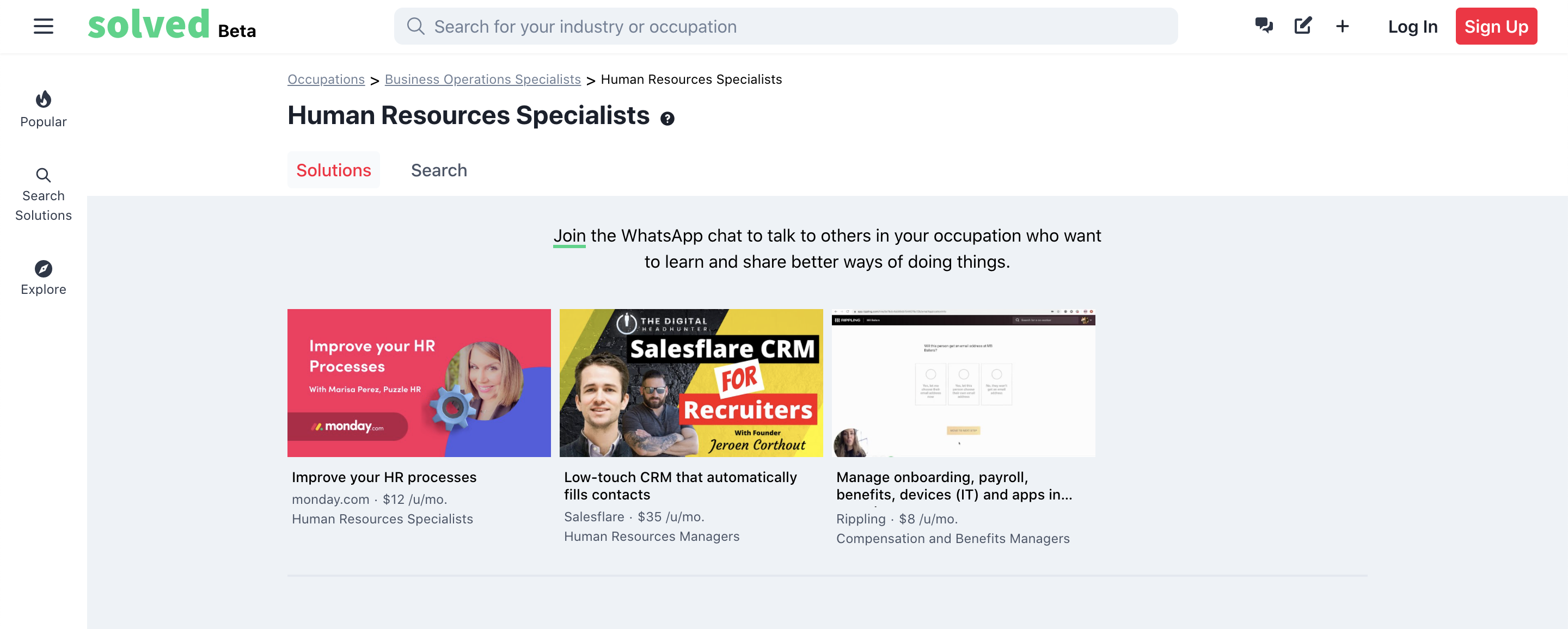The width and height of the screenshot is (1568, 629).
Task: Open the monday.com HR processes thumbnail
Action: coord(419,383)
